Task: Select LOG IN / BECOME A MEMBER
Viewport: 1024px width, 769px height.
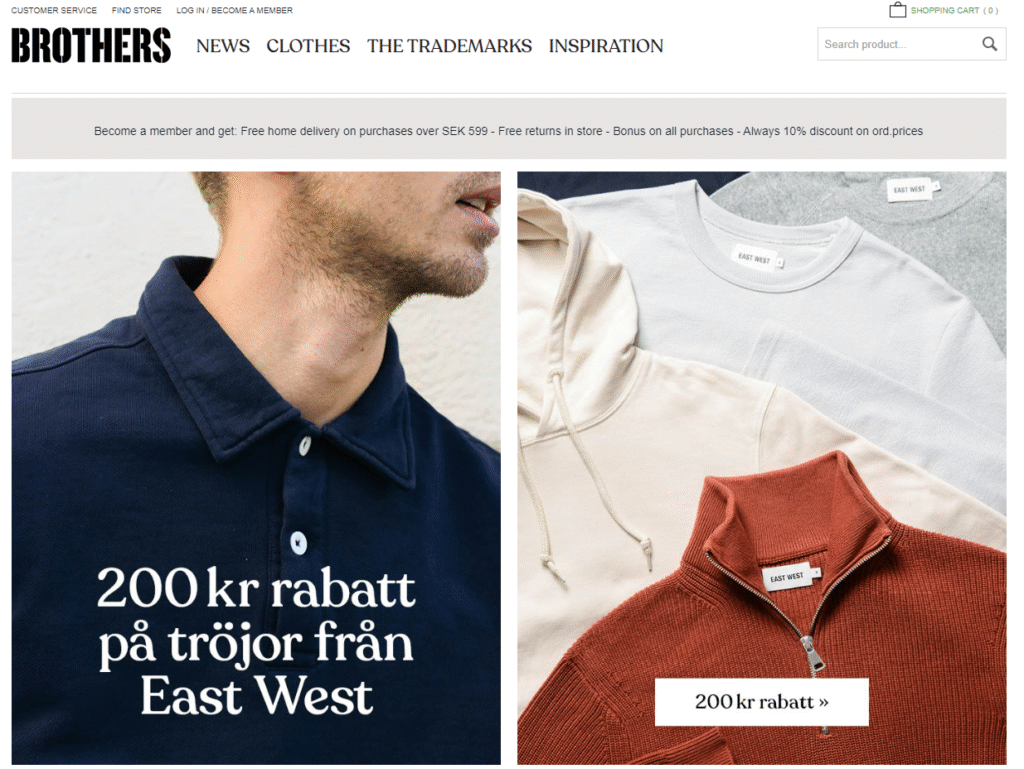Action: 234,10
